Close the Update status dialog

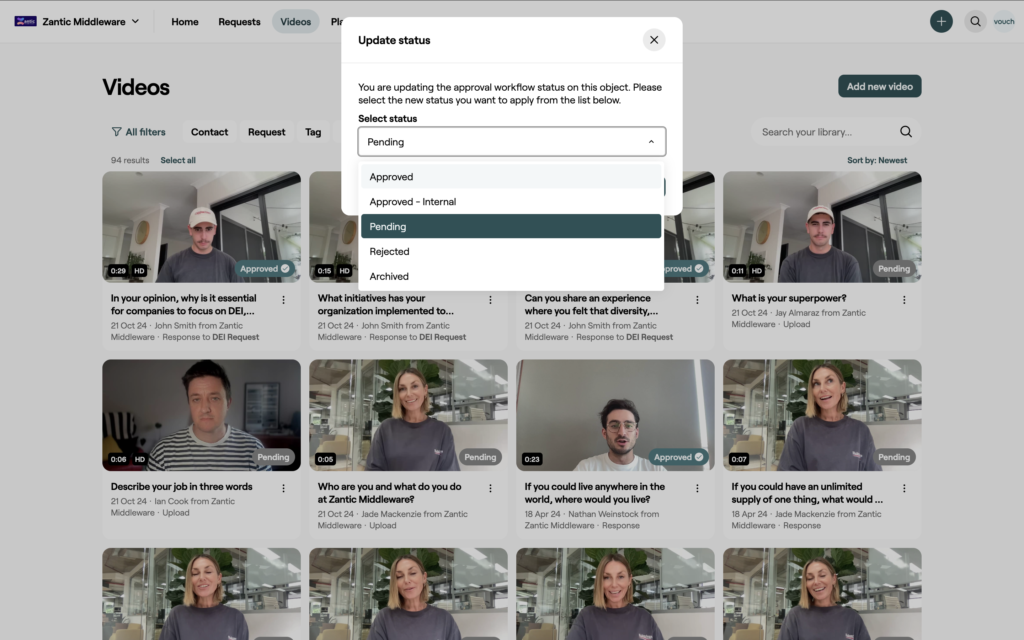(x=654, y=40)
